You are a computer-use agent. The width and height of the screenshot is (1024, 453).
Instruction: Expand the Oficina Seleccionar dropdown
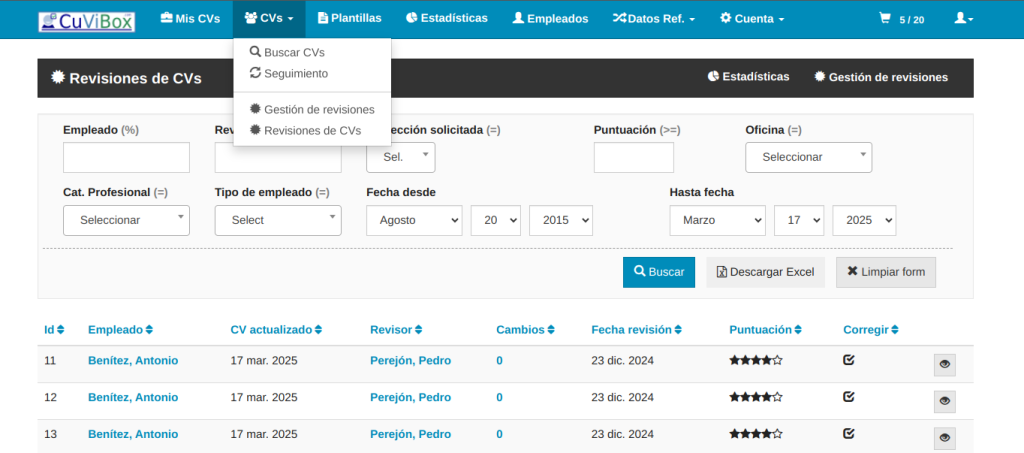coord(808,158)
